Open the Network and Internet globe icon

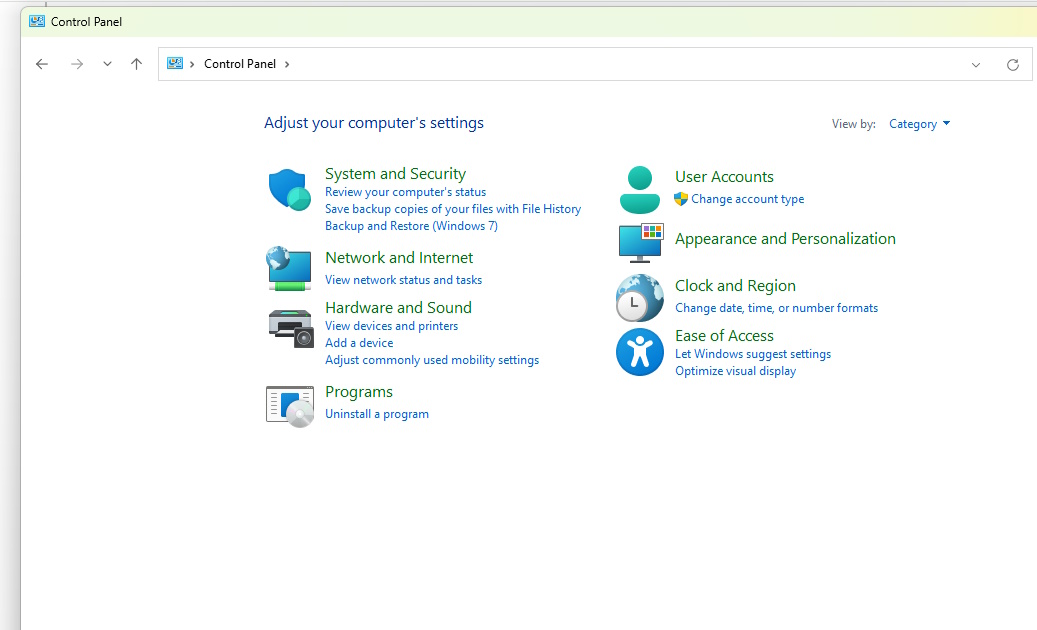[x=289, y=268]
